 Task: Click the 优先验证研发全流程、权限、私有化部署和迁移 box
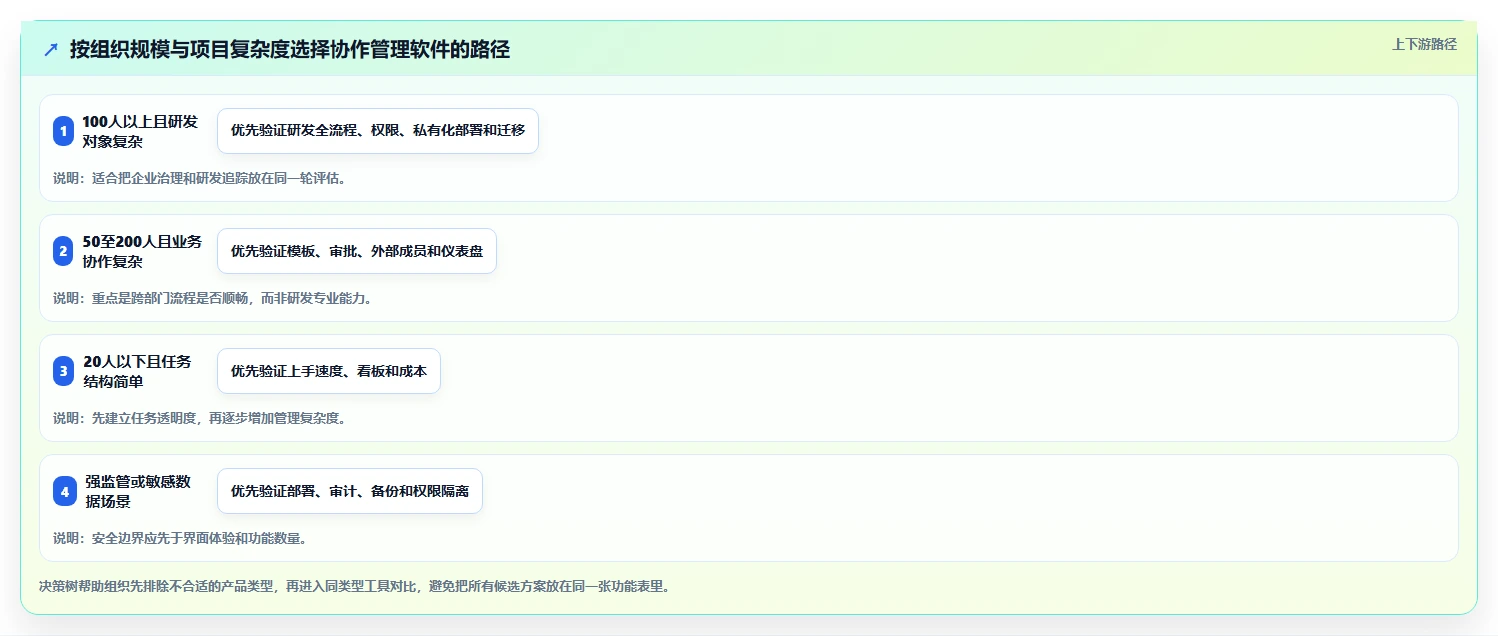pos(378,131)
